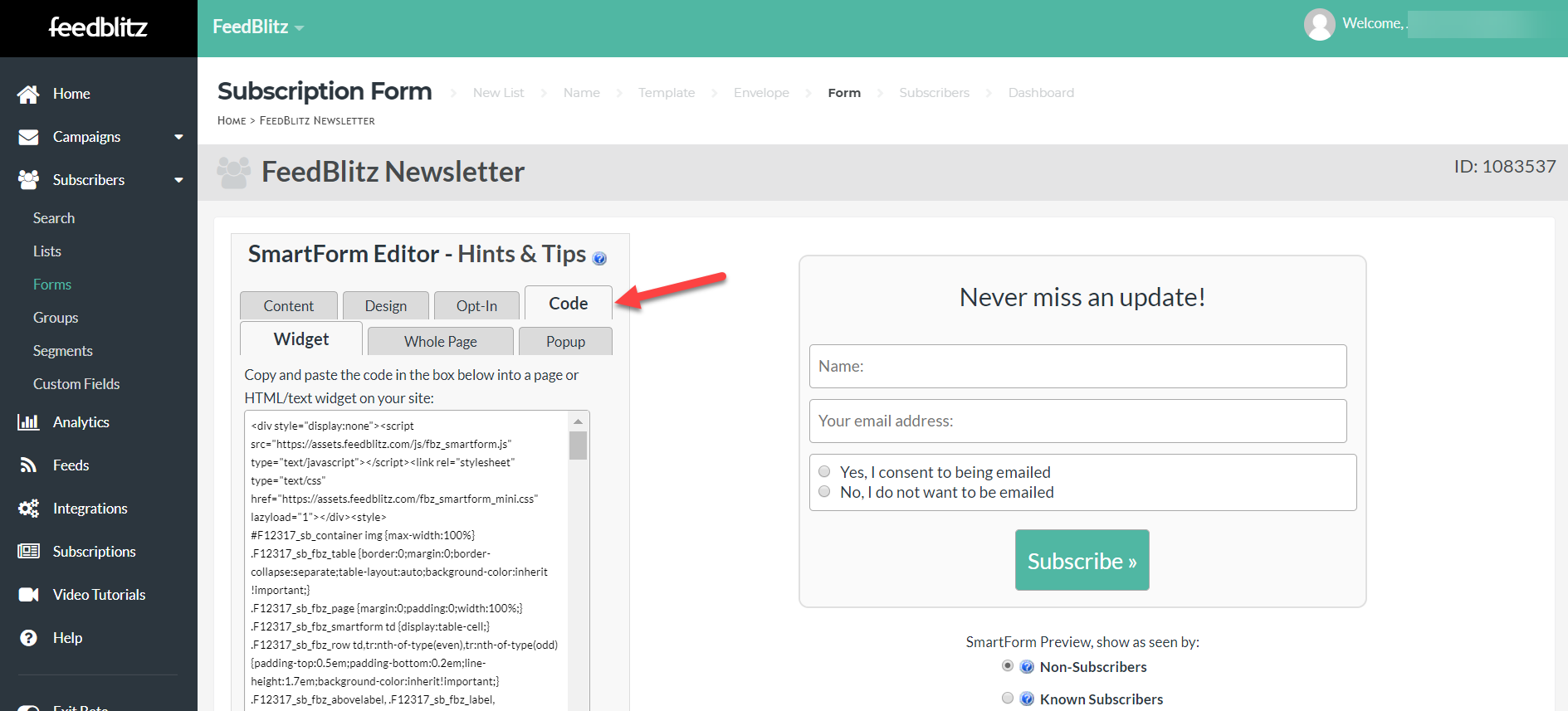Select the No, do not email radio button

click(x=824, y=491)
